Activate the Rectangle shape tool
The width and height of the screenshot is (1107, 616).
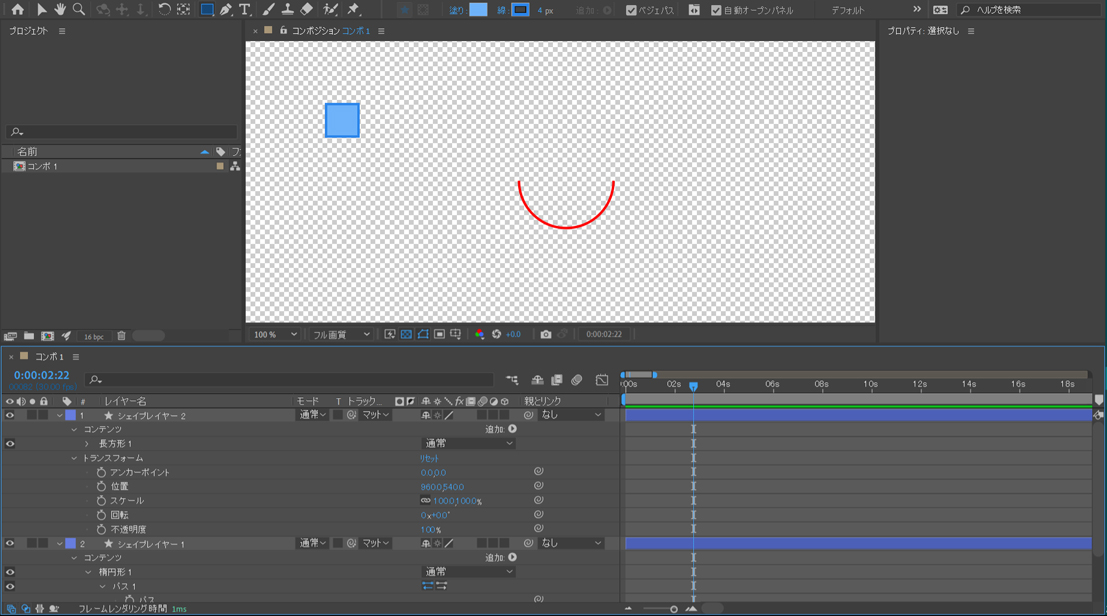206,10
